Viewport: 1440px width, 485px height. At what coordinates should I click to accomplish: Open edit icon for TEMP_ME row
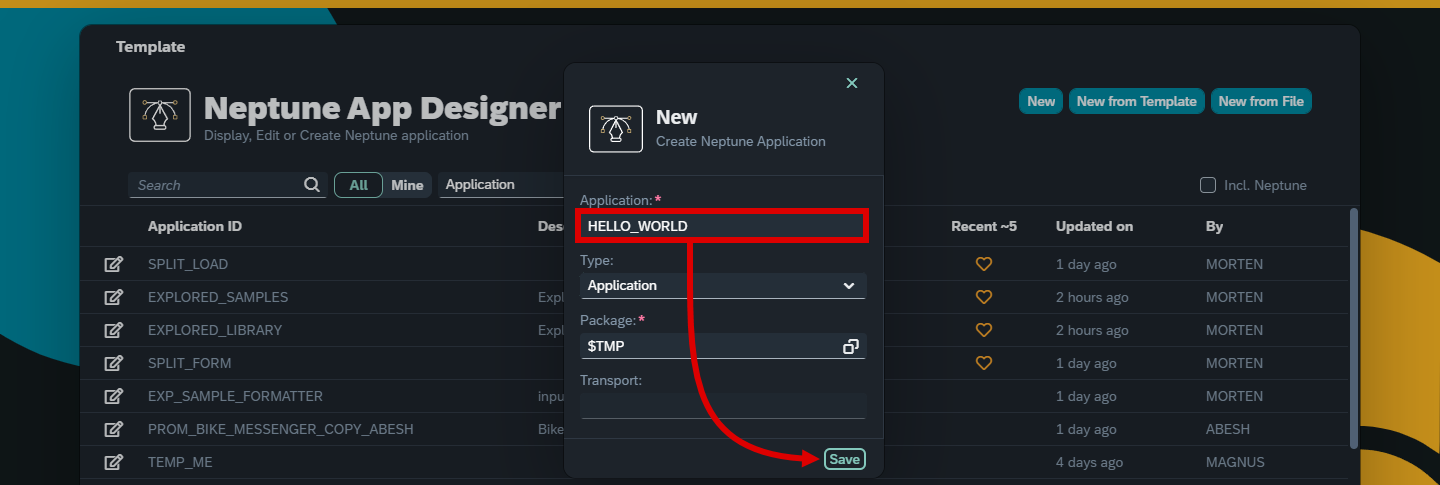[114, 462]
